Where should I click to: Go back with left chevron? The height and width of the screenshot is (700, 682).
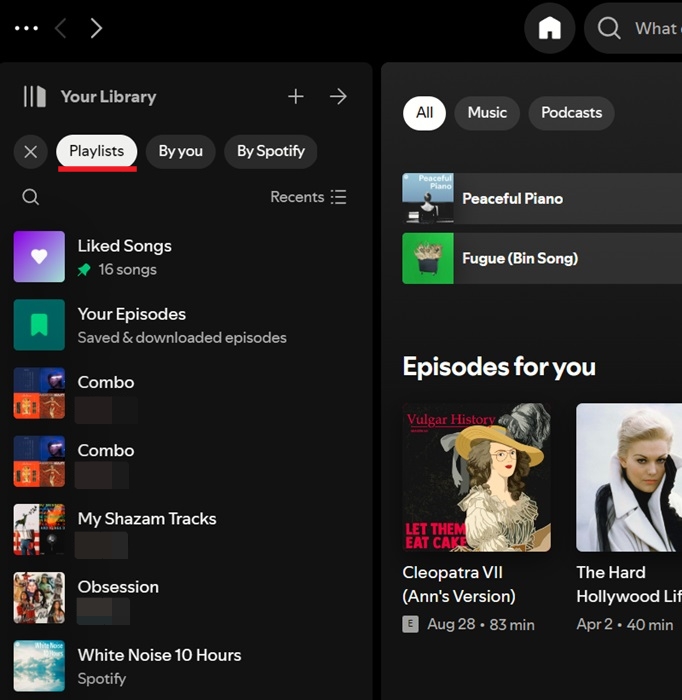tap(61, 28)
